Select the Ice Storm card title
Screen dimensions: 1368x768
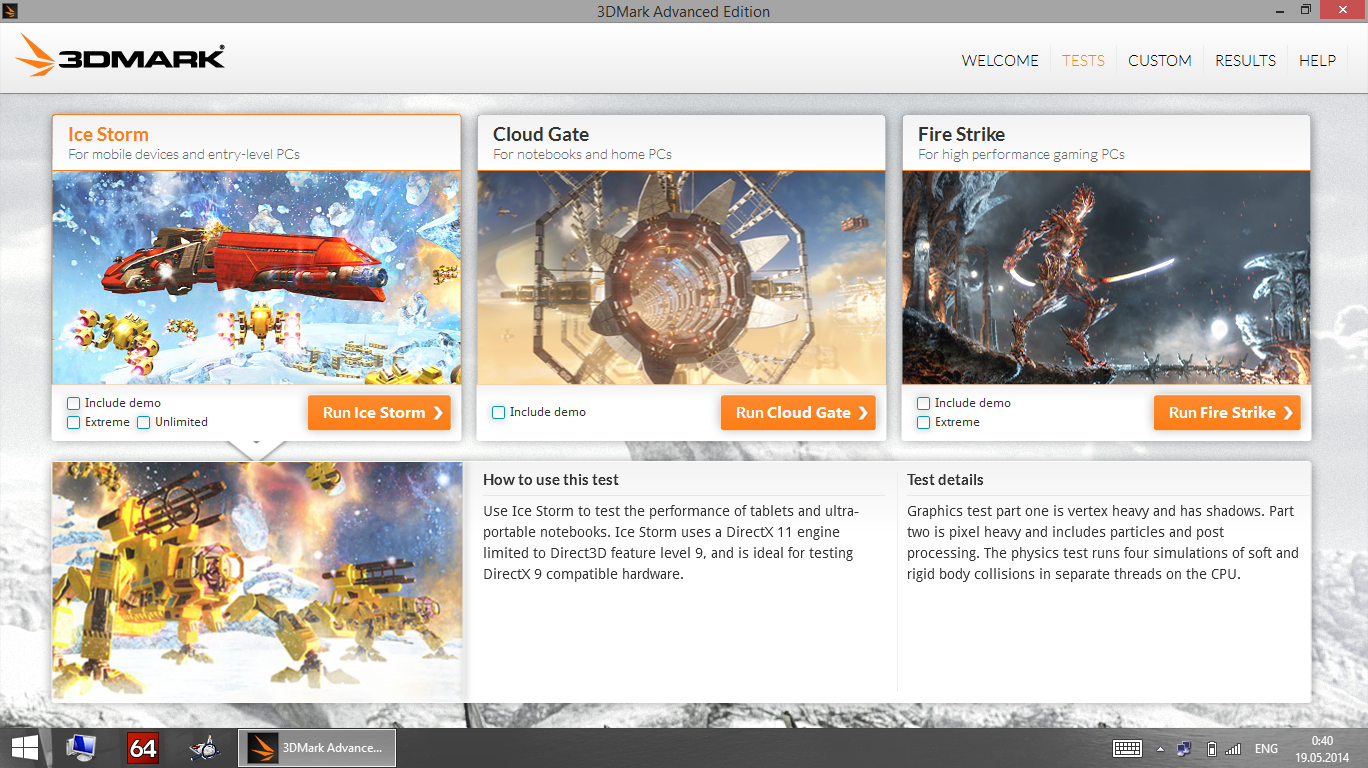coord(108,135)
